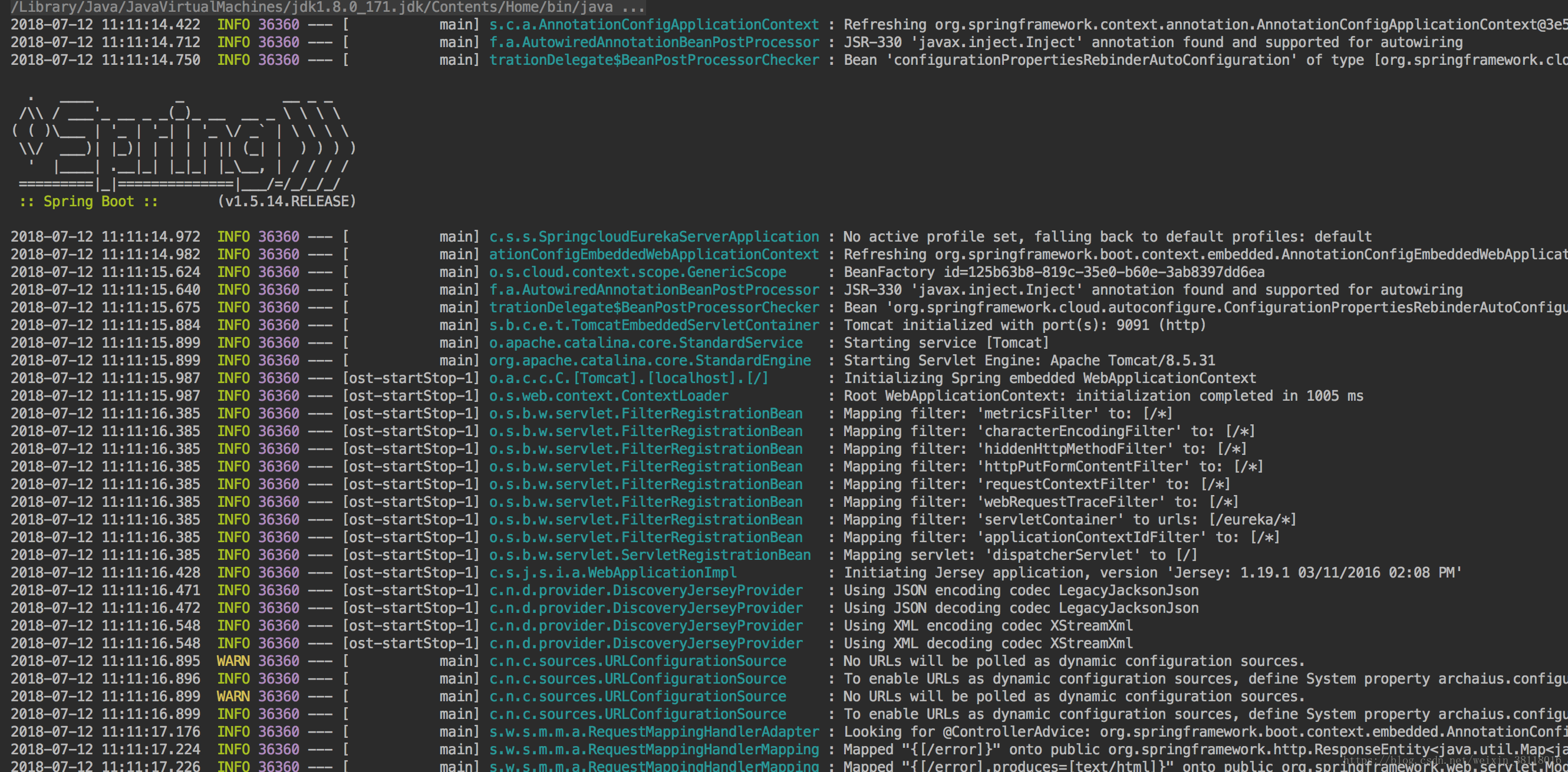Click the JSR-330 message at 11:11:15.640
1568x772 pixels.
click(x=1153, y=289)
